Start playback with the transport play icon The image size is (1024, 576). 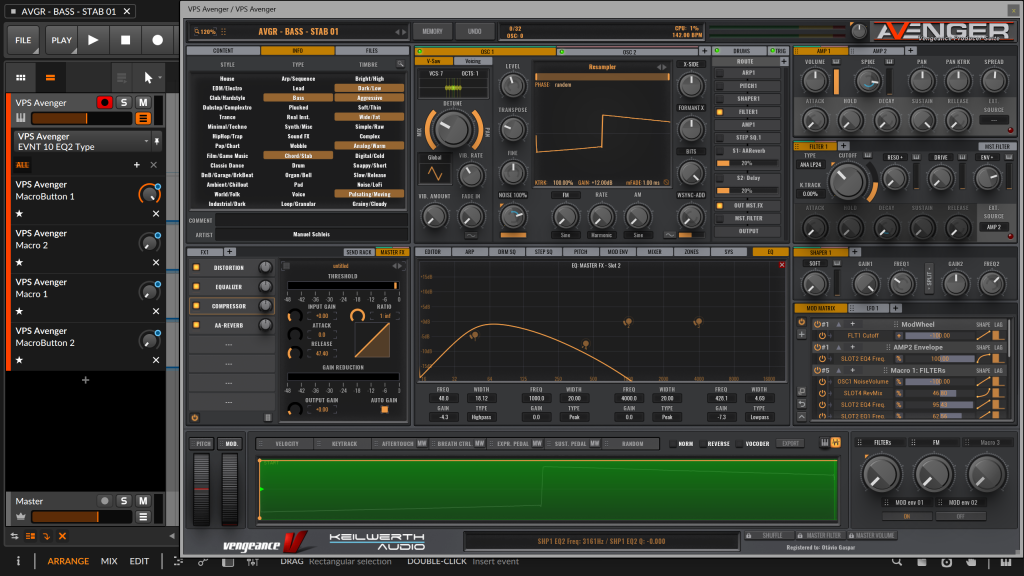pos(93,40)
